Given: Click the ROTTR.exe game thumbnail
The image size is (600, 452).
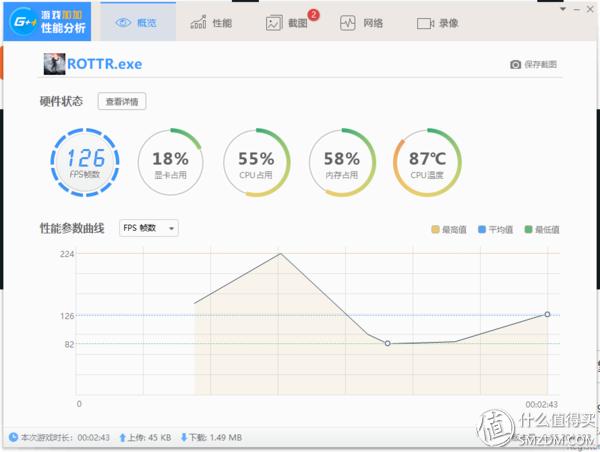Looking at the screenshot, I should coord(54,64).
